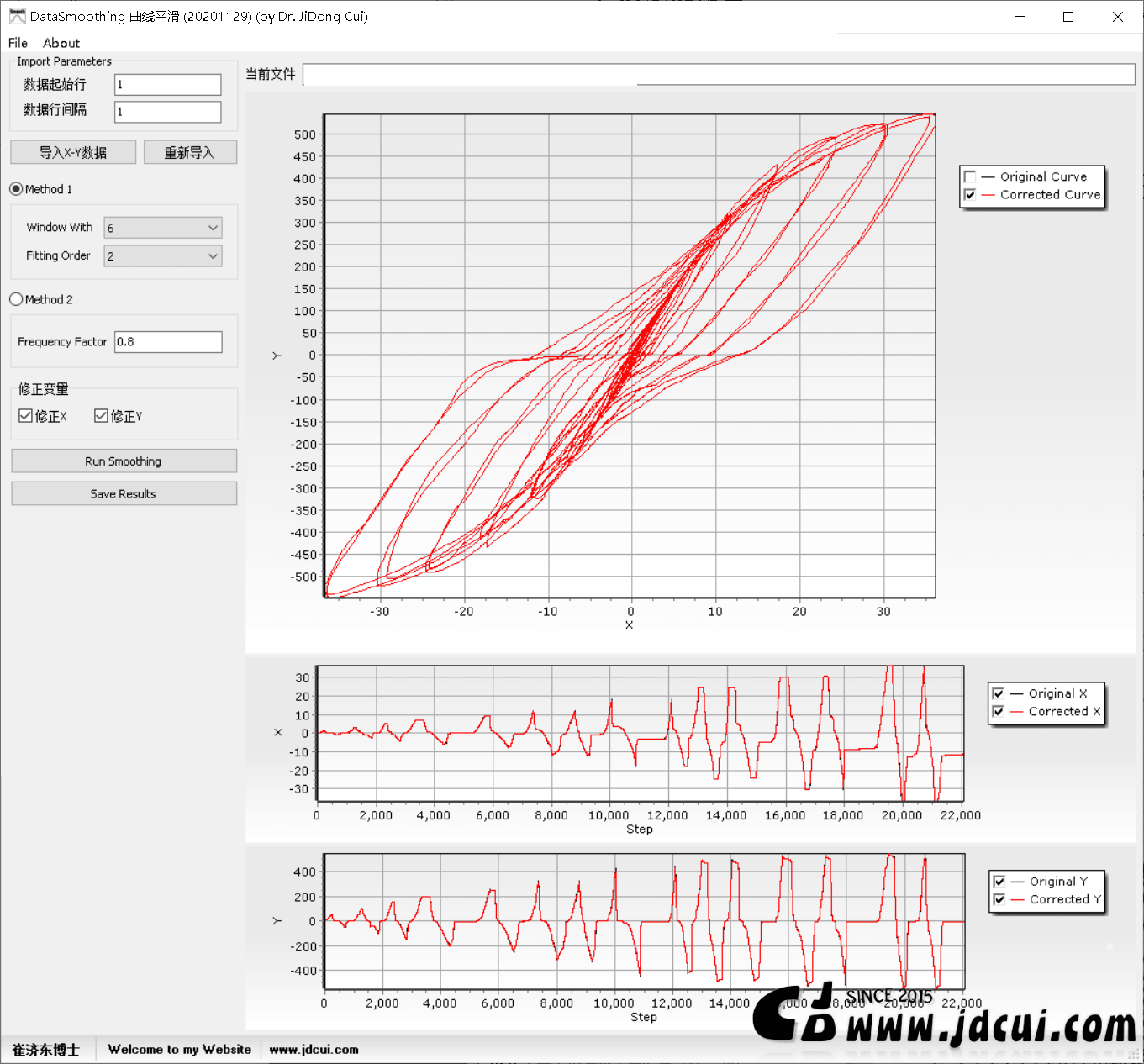Open the File menu
Viewport: 1144px width, 1064px height.
tap(18, 43)
